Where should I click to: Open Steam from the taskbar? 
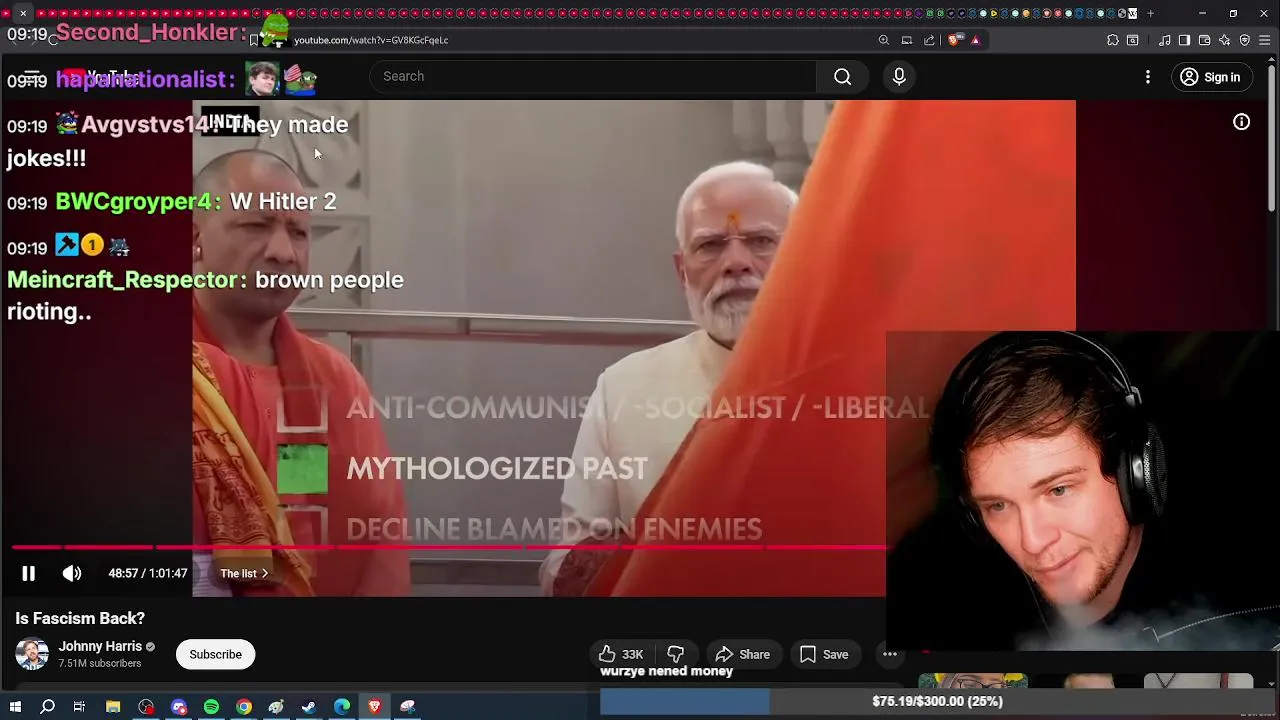click(309, 707)
